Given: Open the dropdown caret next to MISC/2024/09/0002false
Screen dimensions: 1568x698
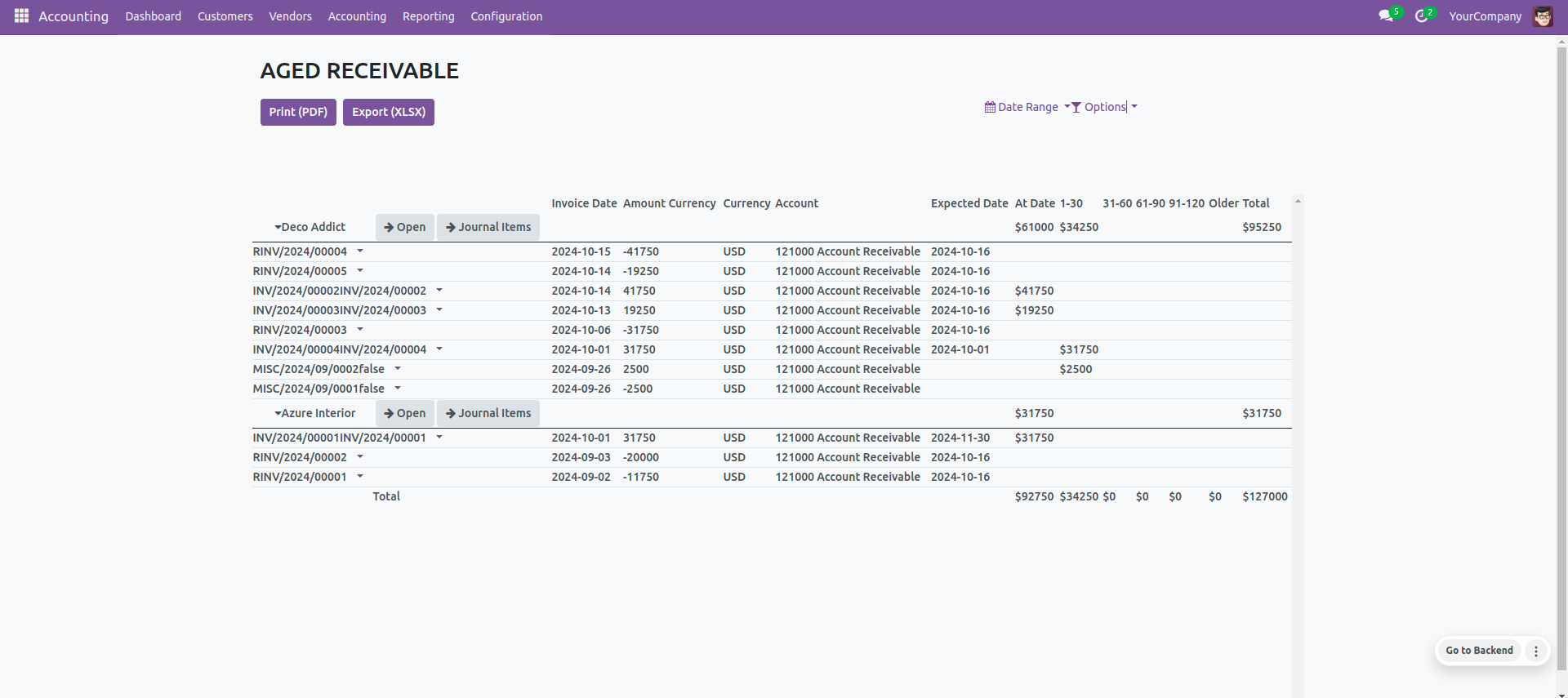Looking at the screenshot, I should coord(398,368).
